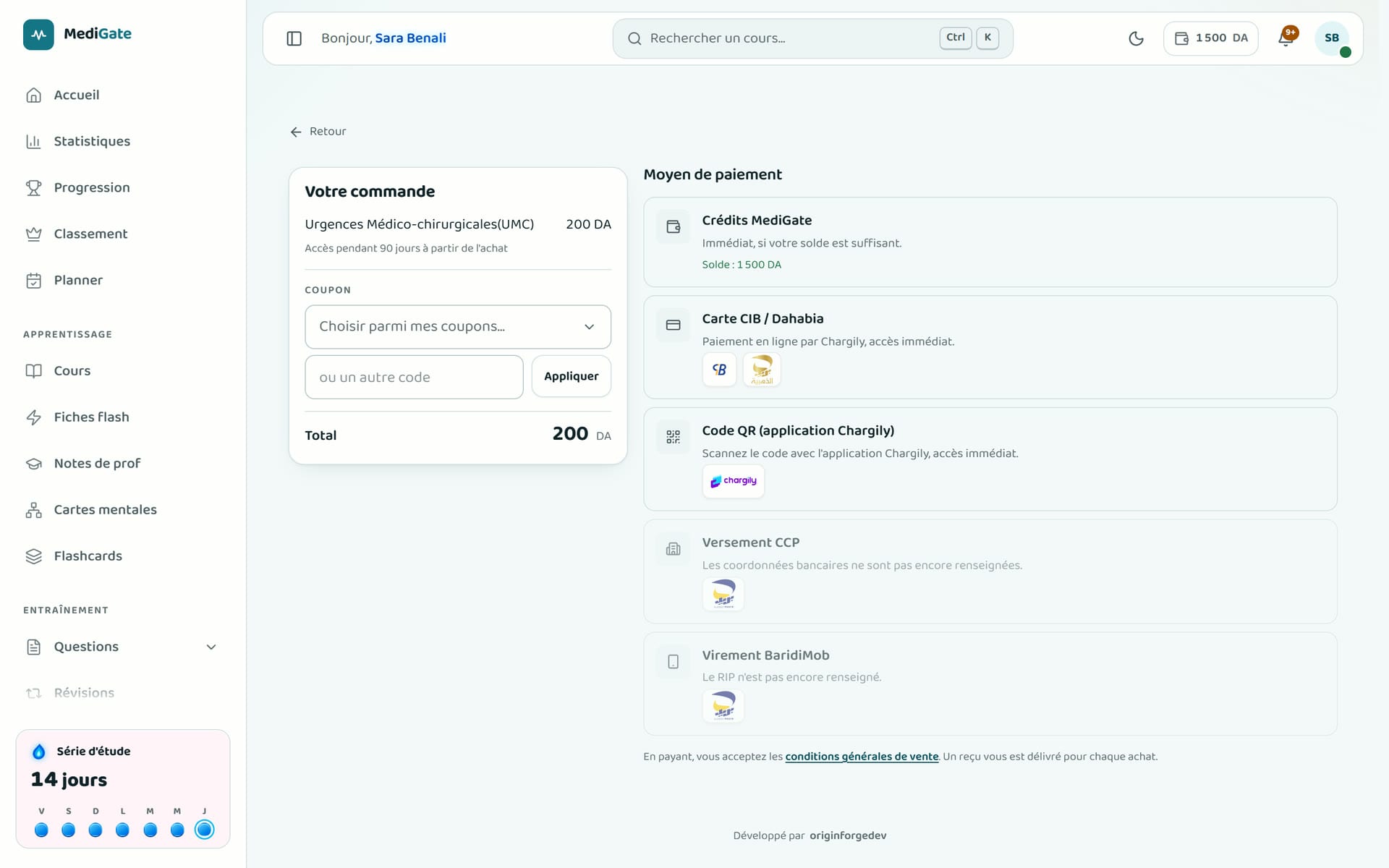Open conditions générales de vente link

[862, 757]
